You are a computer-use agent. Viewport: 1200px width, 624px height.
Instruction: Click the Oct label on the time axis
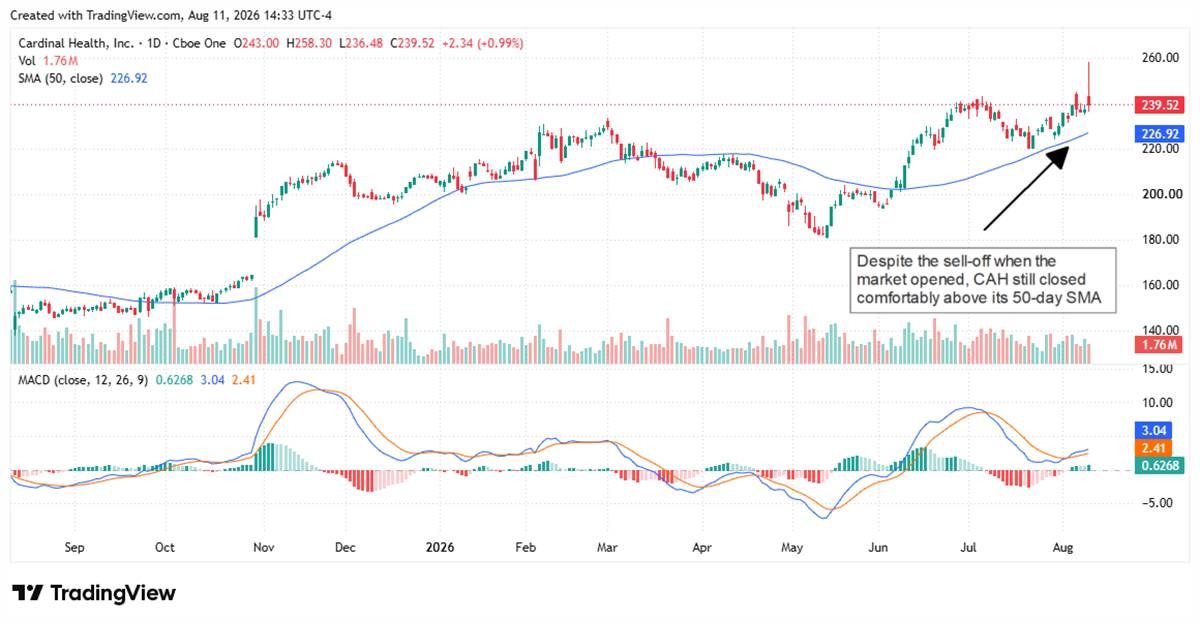point(165,548)
